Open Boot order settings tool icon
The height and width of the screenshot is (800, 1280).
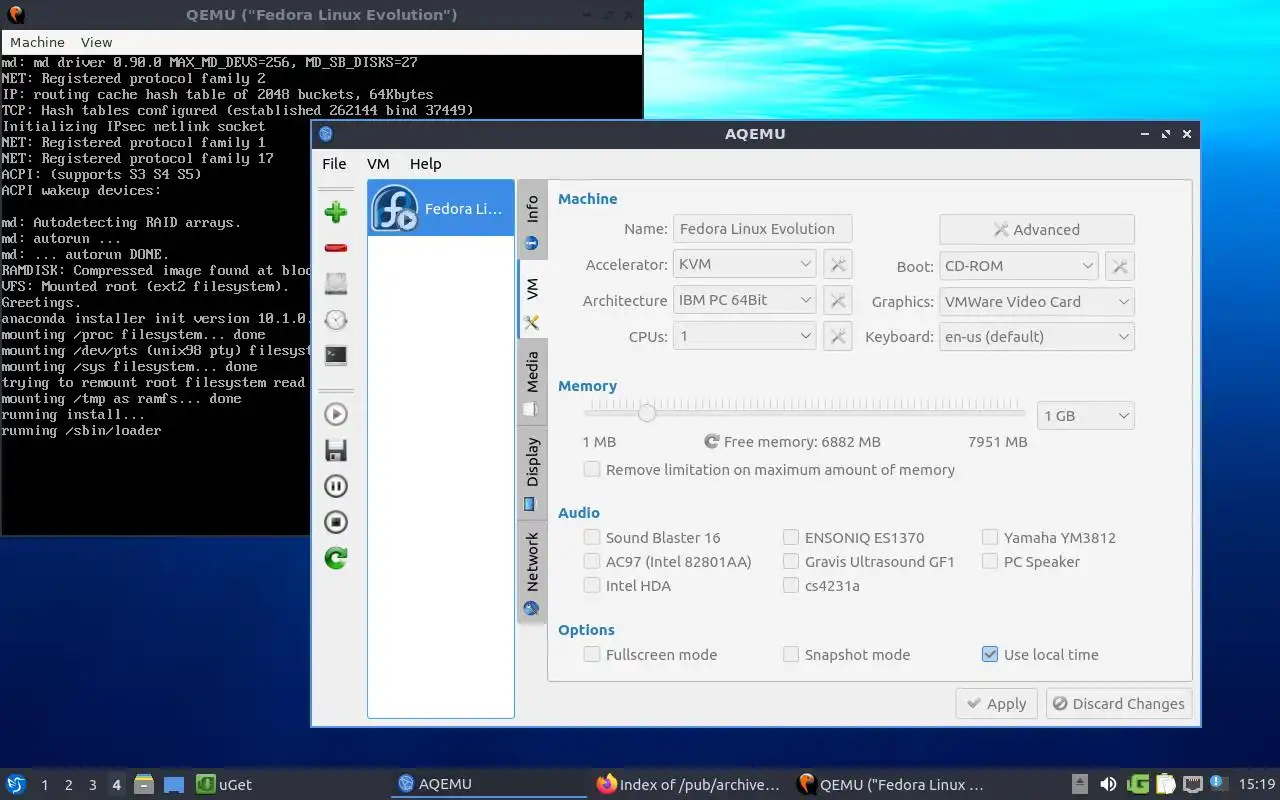pyautogui.click(x=1120, y=266)
